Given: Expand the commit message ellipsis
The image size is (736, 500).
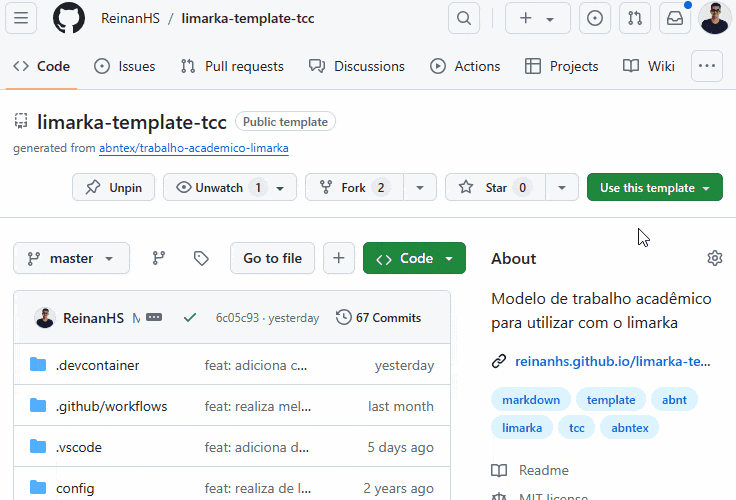Looking at the screenshot, I should coord(154,318).
